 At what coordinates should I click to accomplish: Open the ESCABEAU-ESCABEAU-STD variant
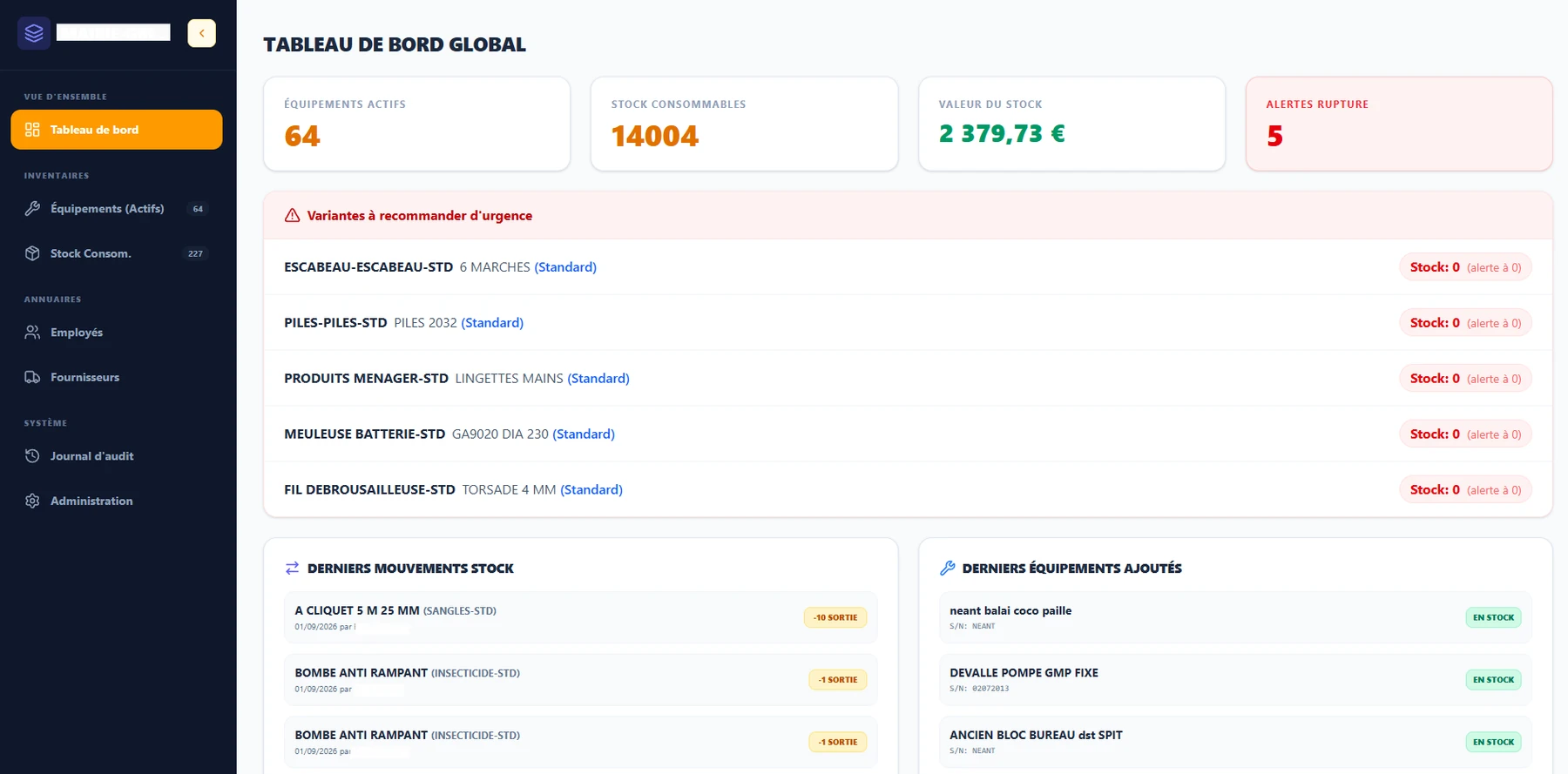(x=908, y=267)
